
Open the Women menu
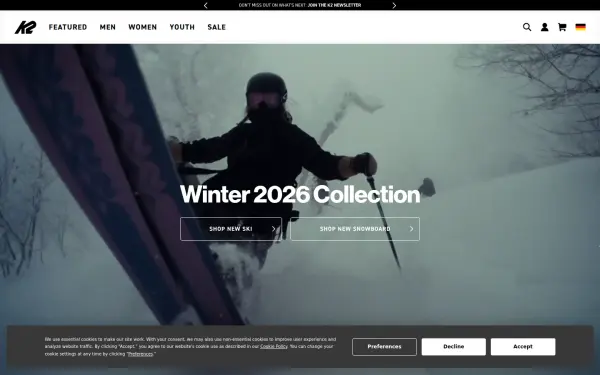tap(142, 27)
